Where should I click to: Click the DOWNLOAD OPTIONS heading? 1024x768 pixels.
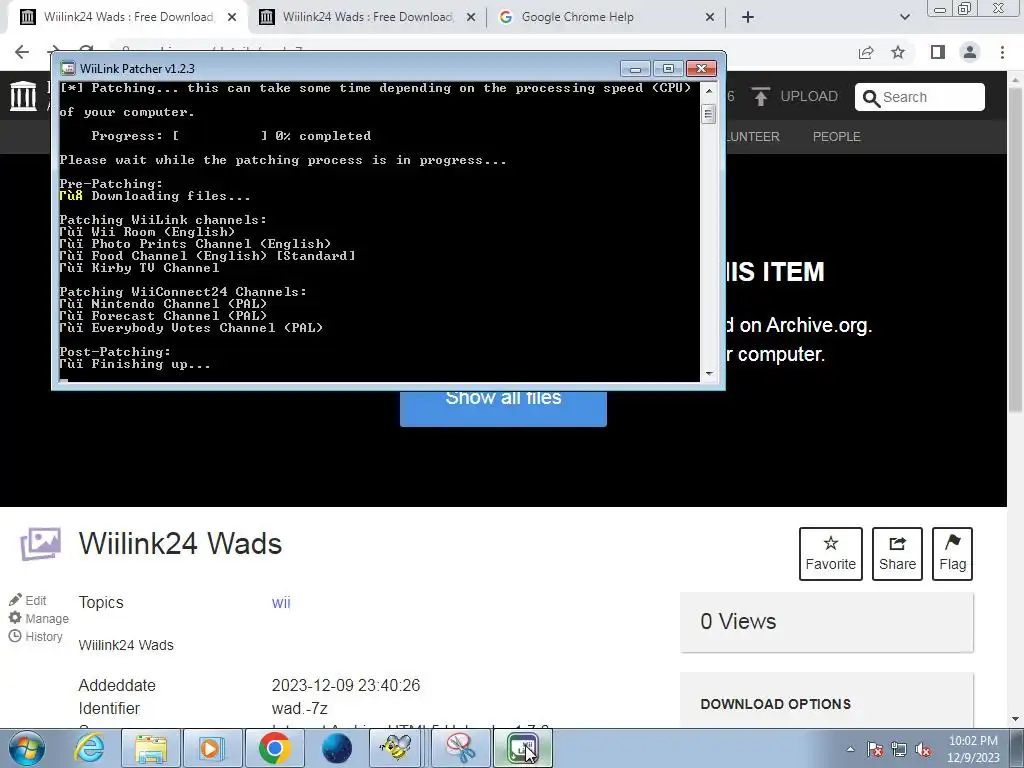[775, 704]
